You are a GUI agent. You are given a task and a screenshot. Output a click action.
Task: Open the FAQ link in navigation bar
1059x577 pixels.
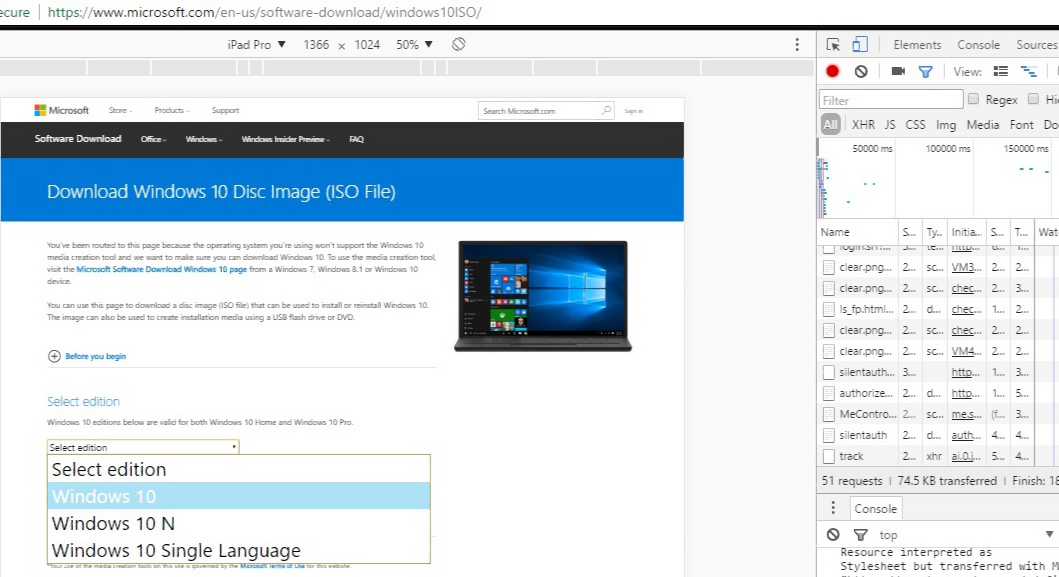coord(357,139)
